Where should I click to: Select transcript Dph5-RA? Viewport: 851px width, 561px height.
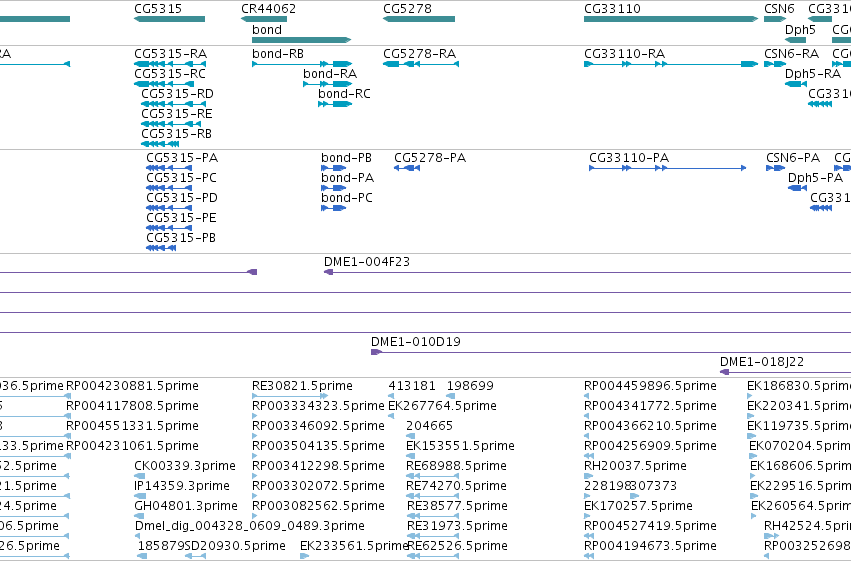813,74
